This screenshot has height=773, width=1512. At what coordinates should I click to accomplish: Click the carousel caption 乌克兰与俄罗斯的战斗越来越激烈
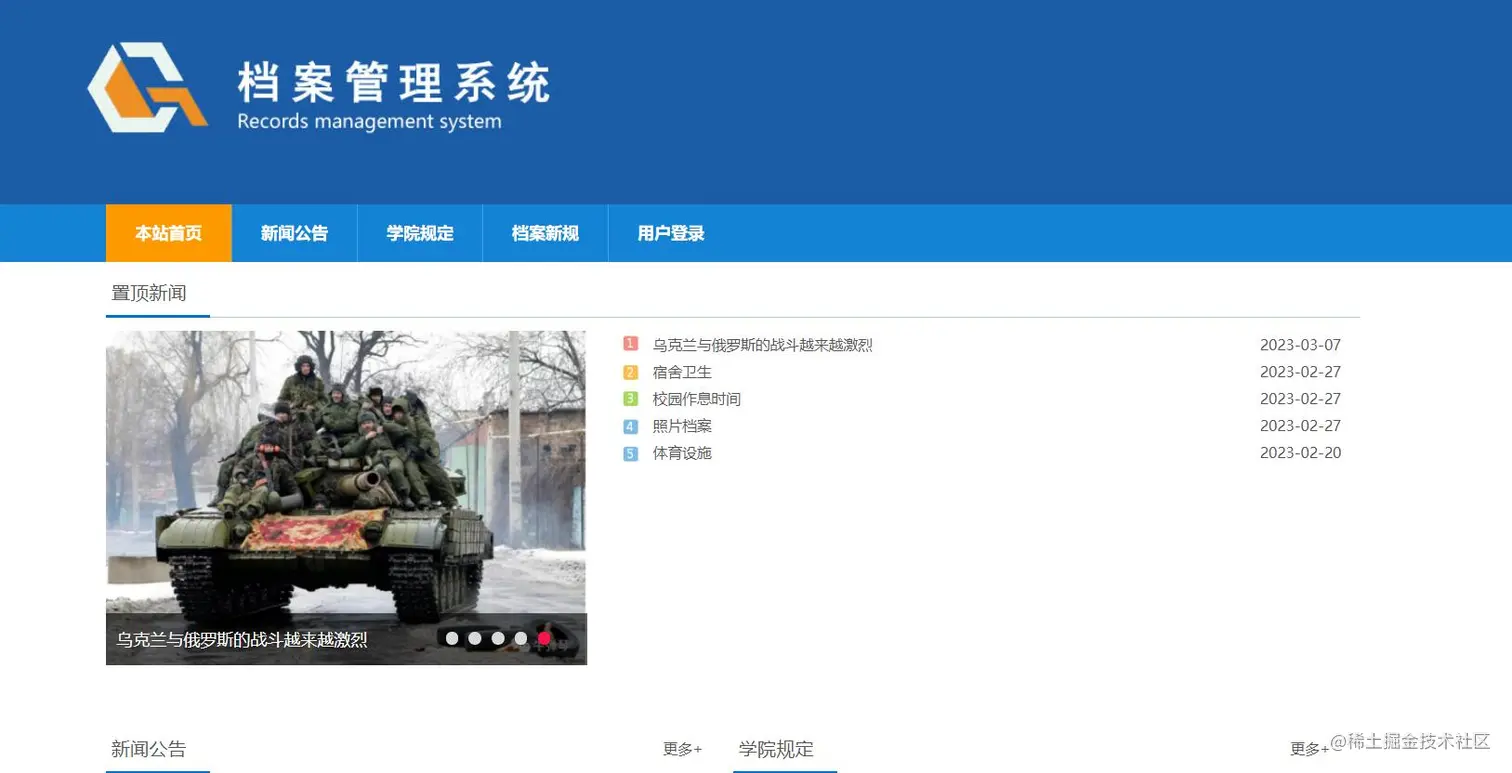click(242, 639)
